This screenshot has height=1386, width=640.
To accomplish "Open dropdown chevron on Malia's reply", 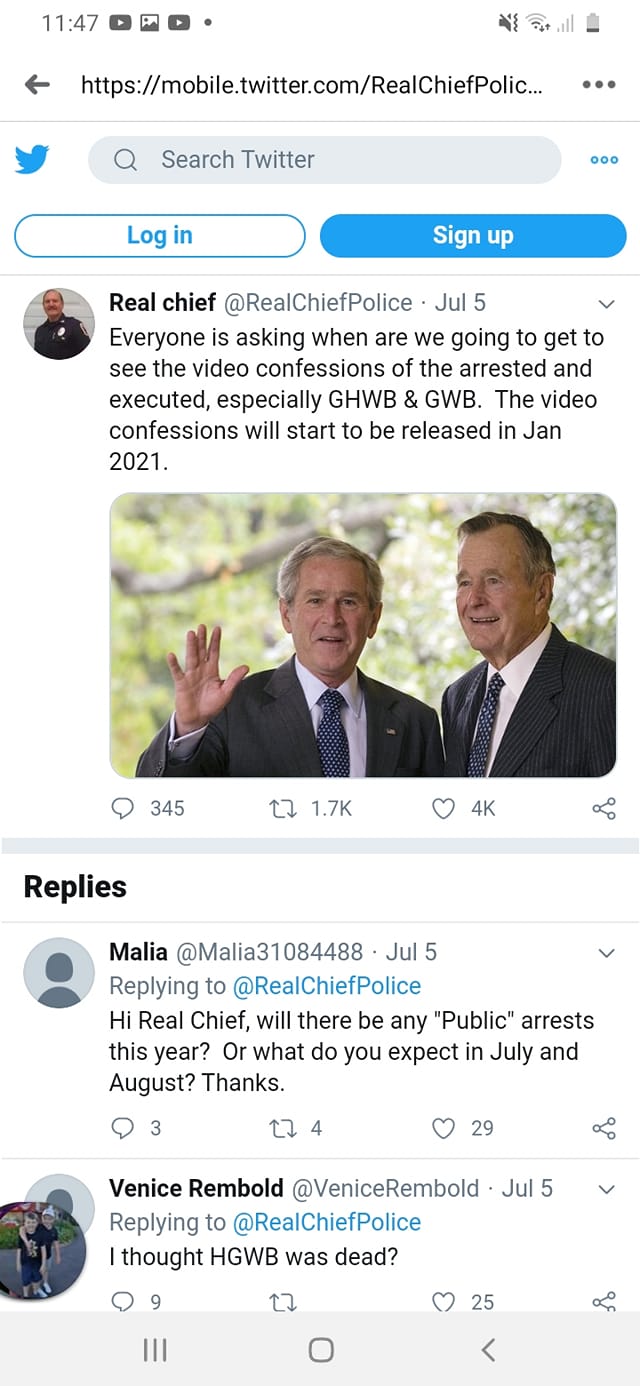I will coord(606,953).
